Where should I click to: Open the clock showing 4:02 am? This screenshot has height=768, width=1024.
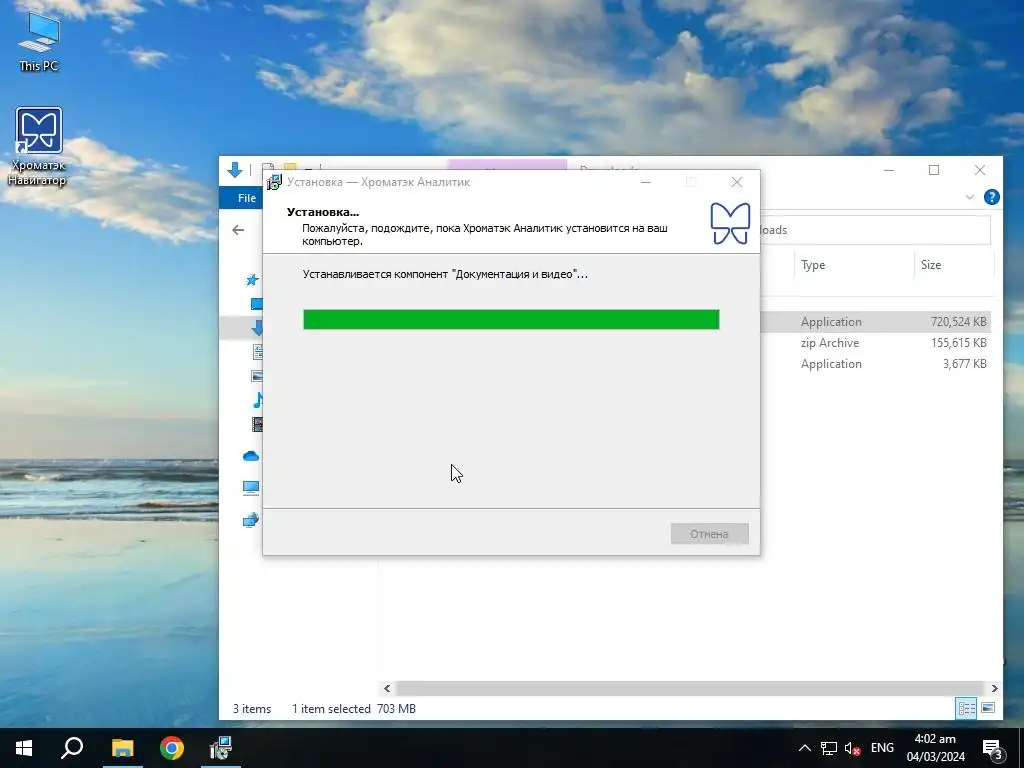935,748
